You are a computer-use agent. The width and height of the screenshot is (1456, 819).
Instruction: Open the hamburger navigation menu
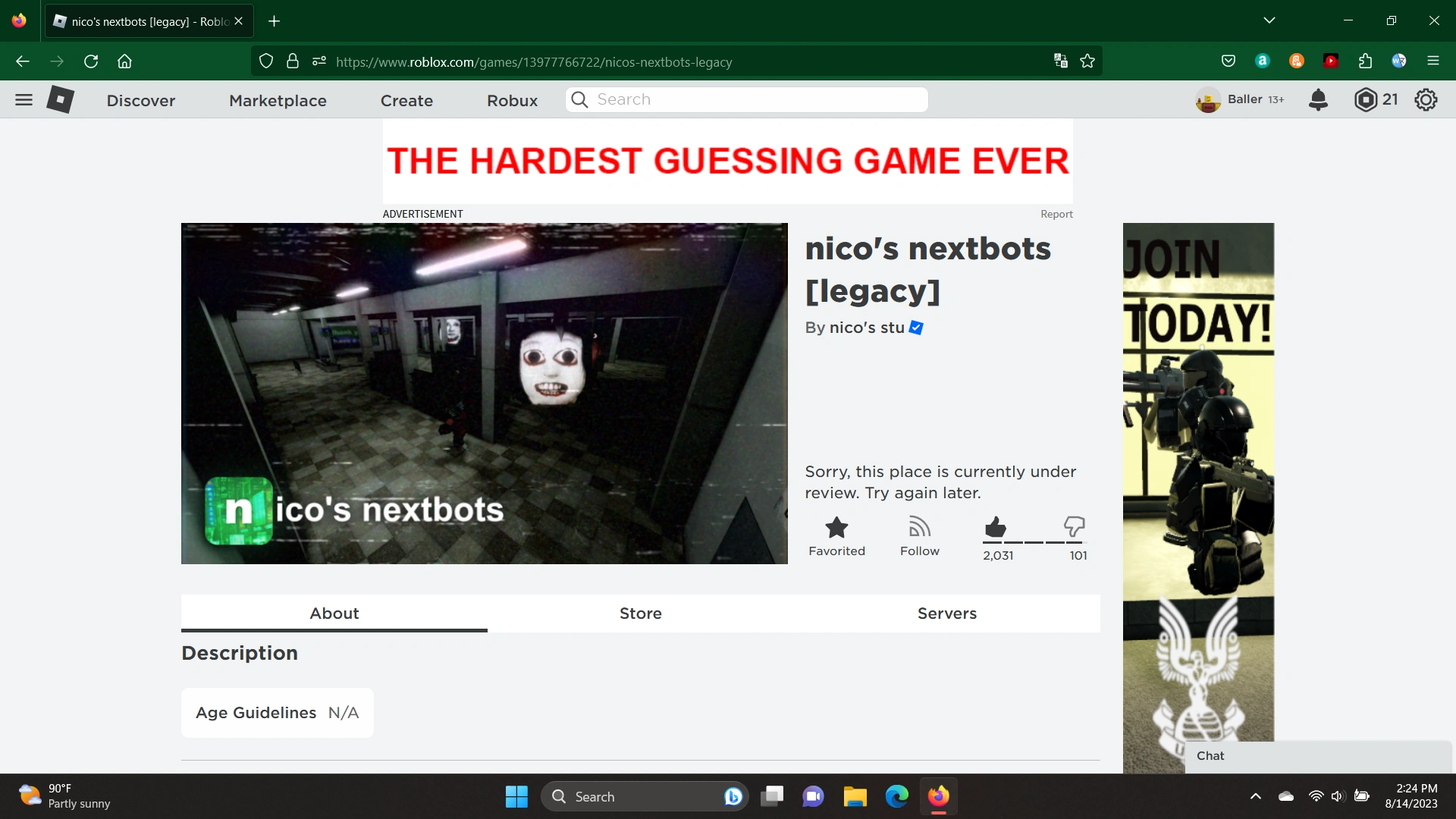coord(24,99)
